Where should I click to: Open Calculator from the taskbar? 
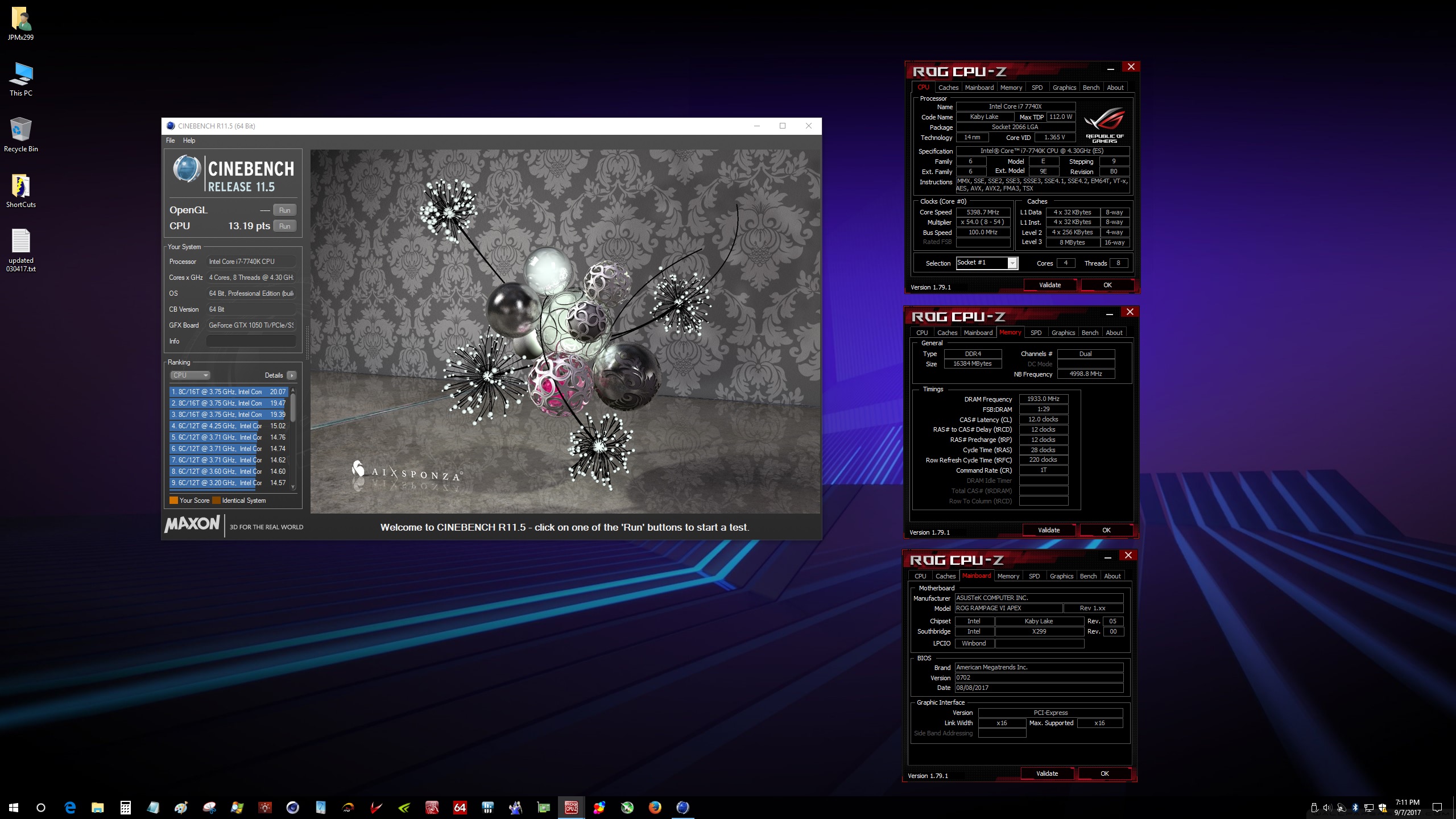[x=126, y=808]
